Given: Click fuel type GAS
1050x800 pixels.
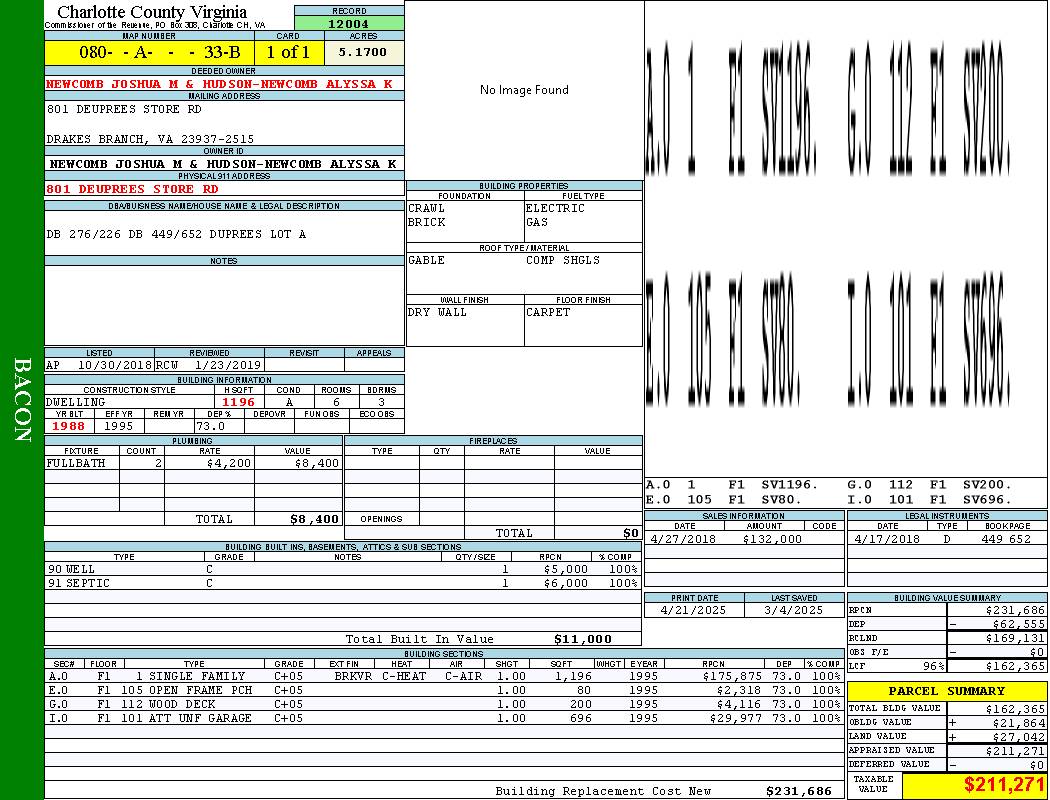Looking at the screenshot, I should tap(537, 222).
